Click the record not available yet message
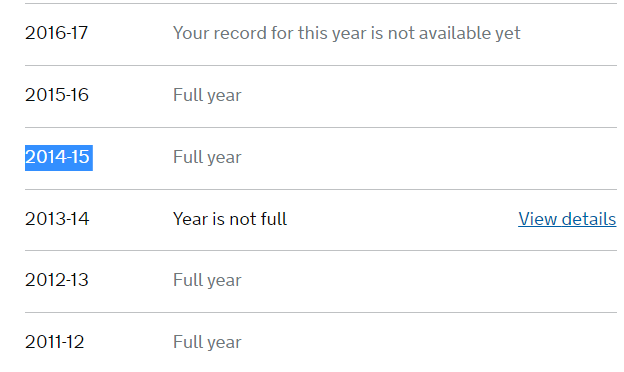Viewport: 624px width, 372px height. [x=347, y=33]
